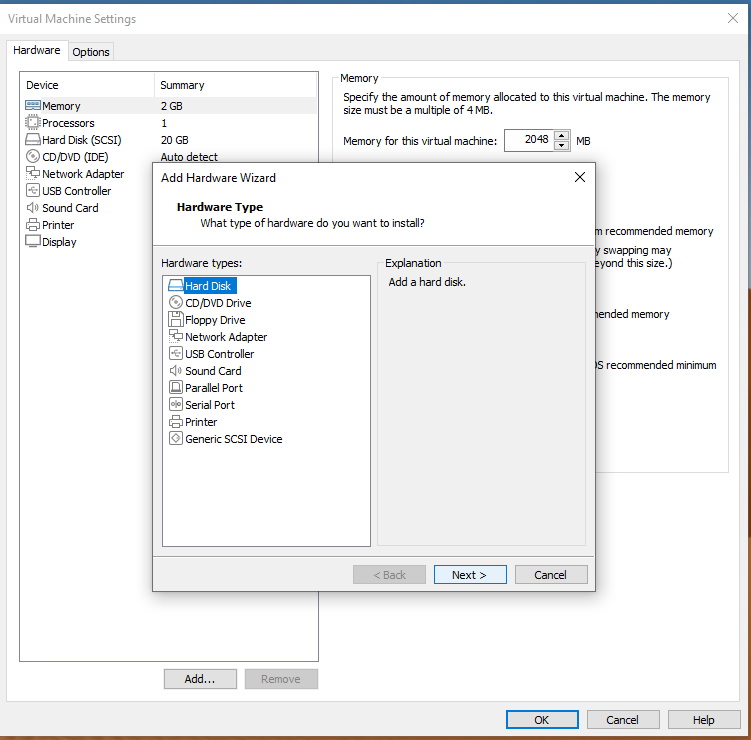
Task: Pick Printer icon in Hardware types list
Action: coord(176,421)
